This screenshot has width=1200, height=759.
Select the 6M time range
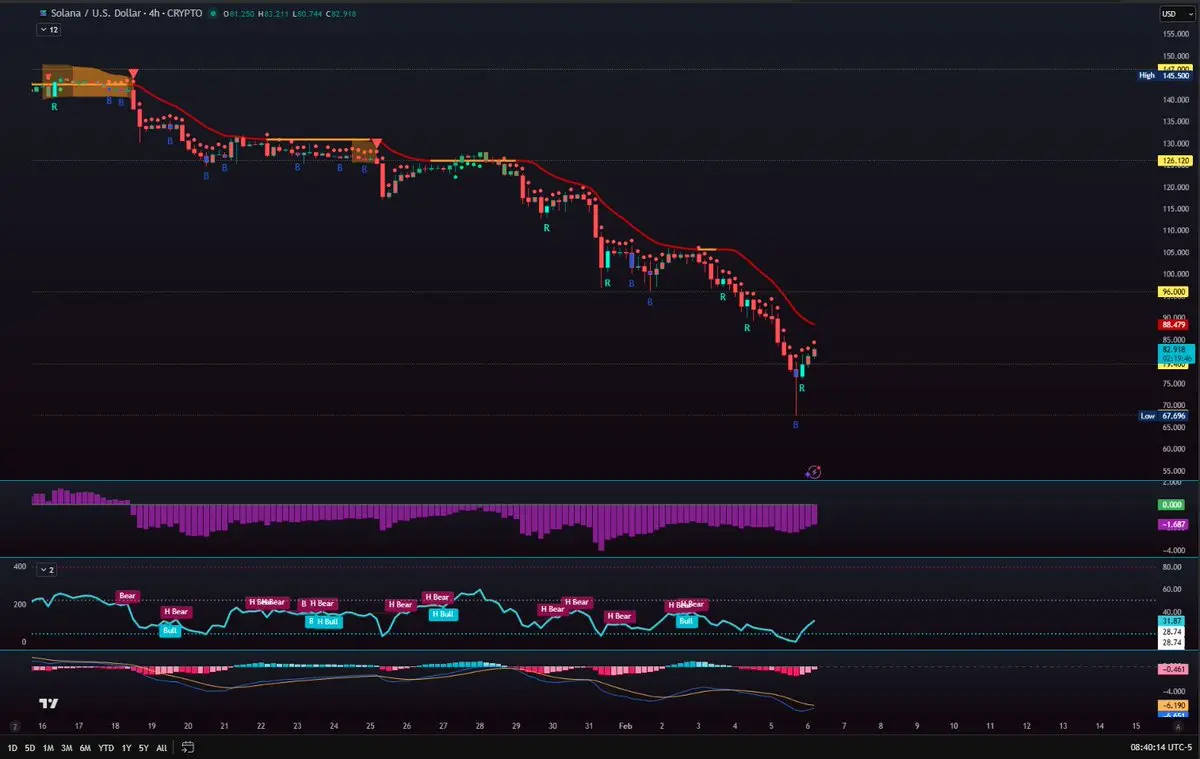click(85, 747)
